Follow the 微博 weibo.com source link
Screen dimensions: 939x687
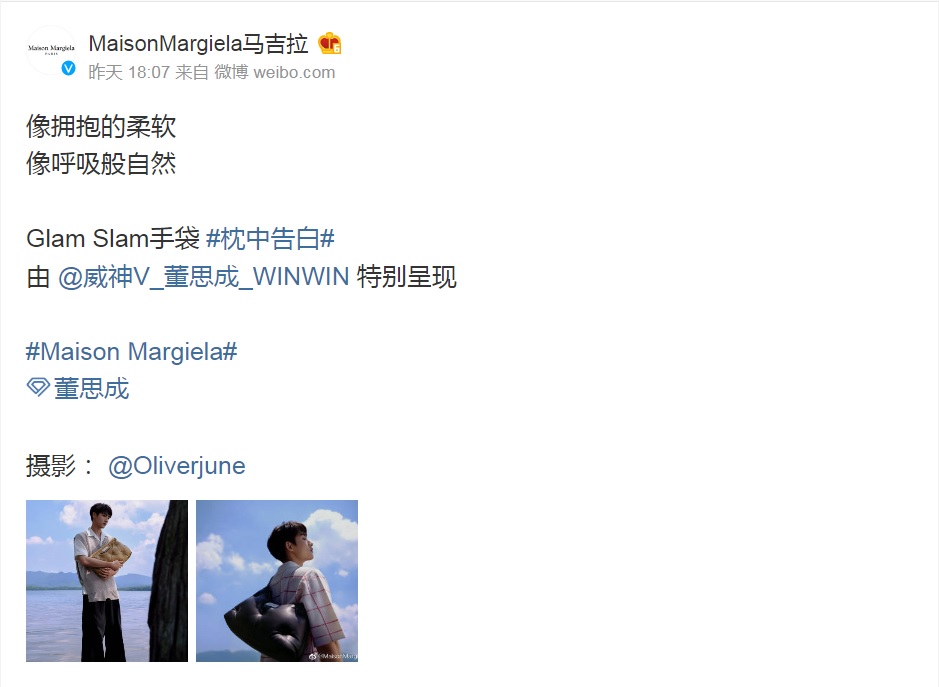[x=275, y=72]
